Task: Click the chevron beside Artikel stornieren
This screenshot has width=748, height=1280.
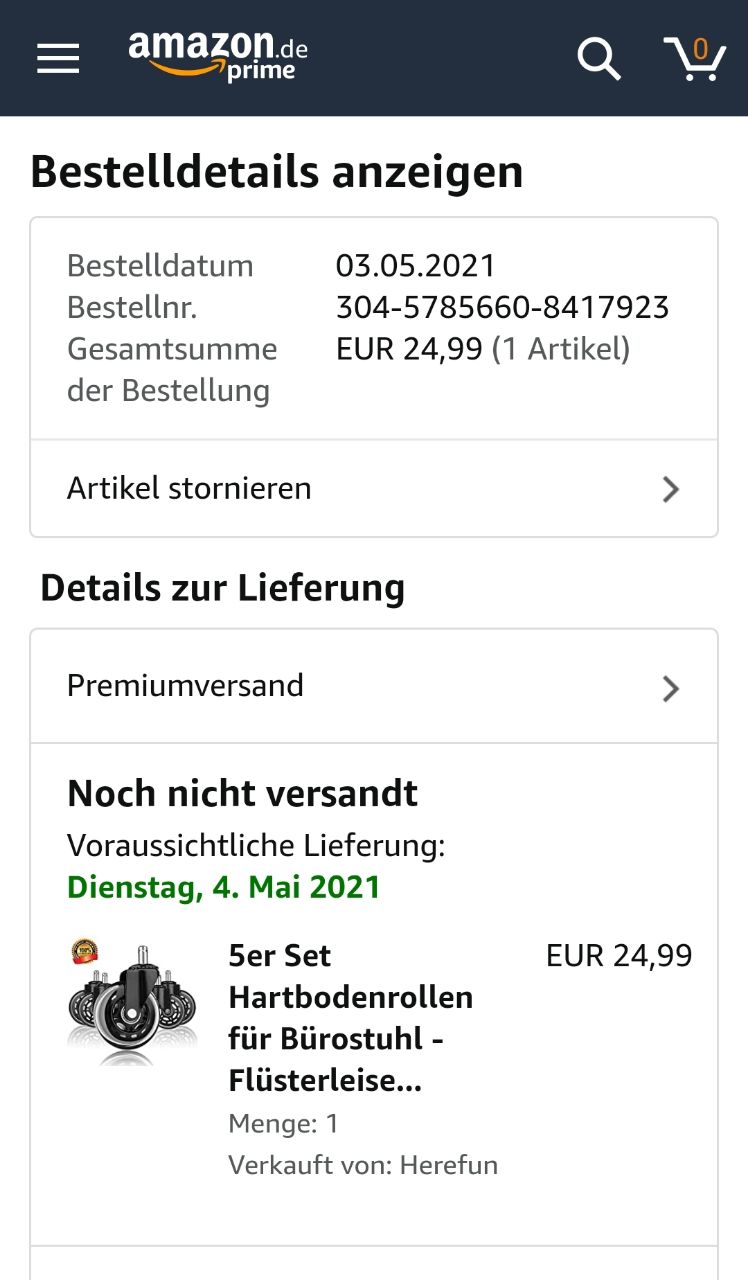Action: point(671,489)
